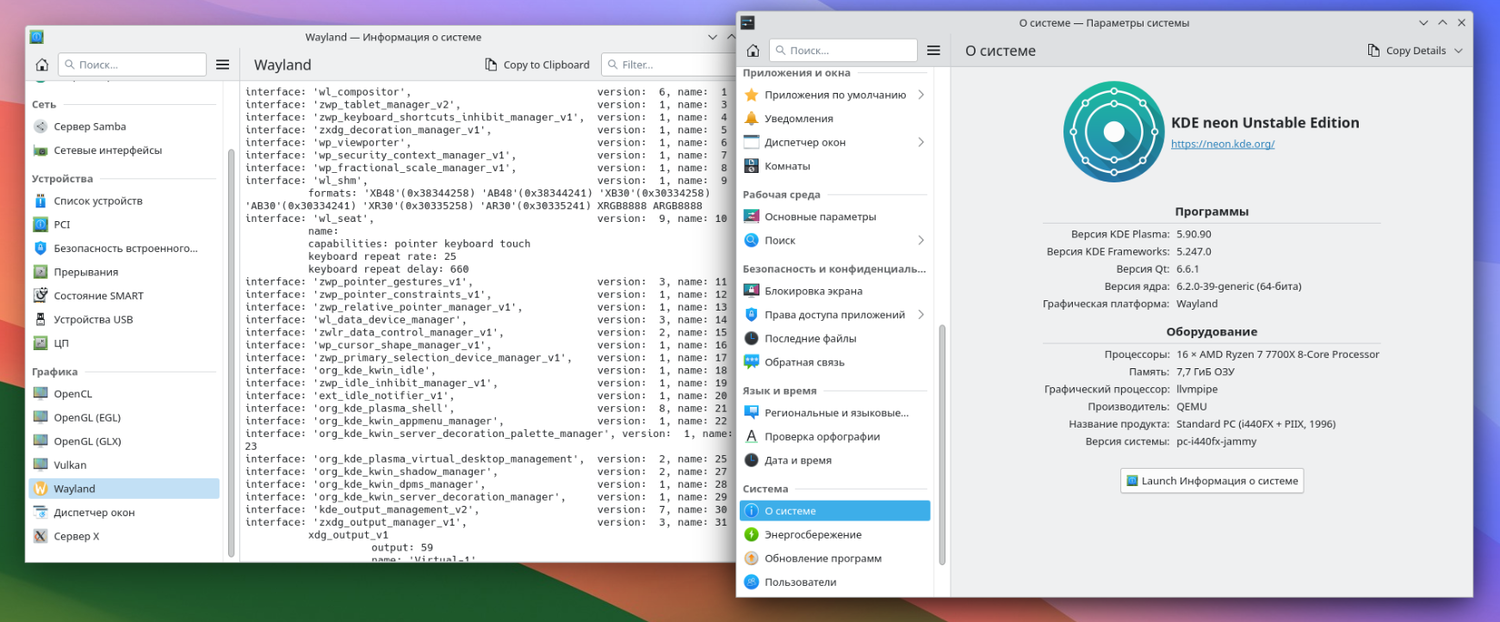Image resolution: width=1500 pixels, height=622 pixels.
Task: Open Состояние SMART page
Action: 124,295
